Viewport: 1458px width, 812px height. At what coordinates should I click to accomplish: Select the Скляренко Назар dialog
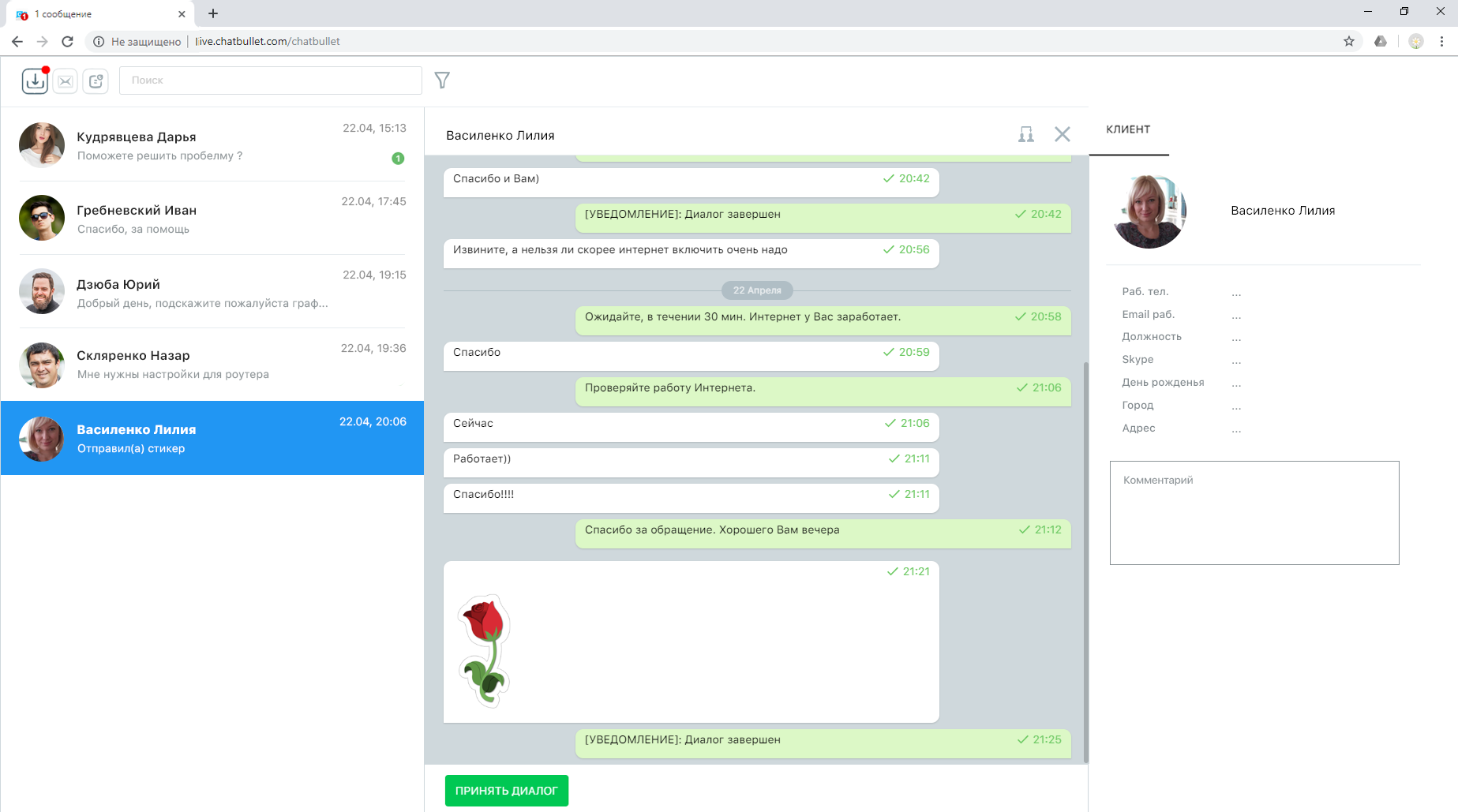tap(212, 365)
